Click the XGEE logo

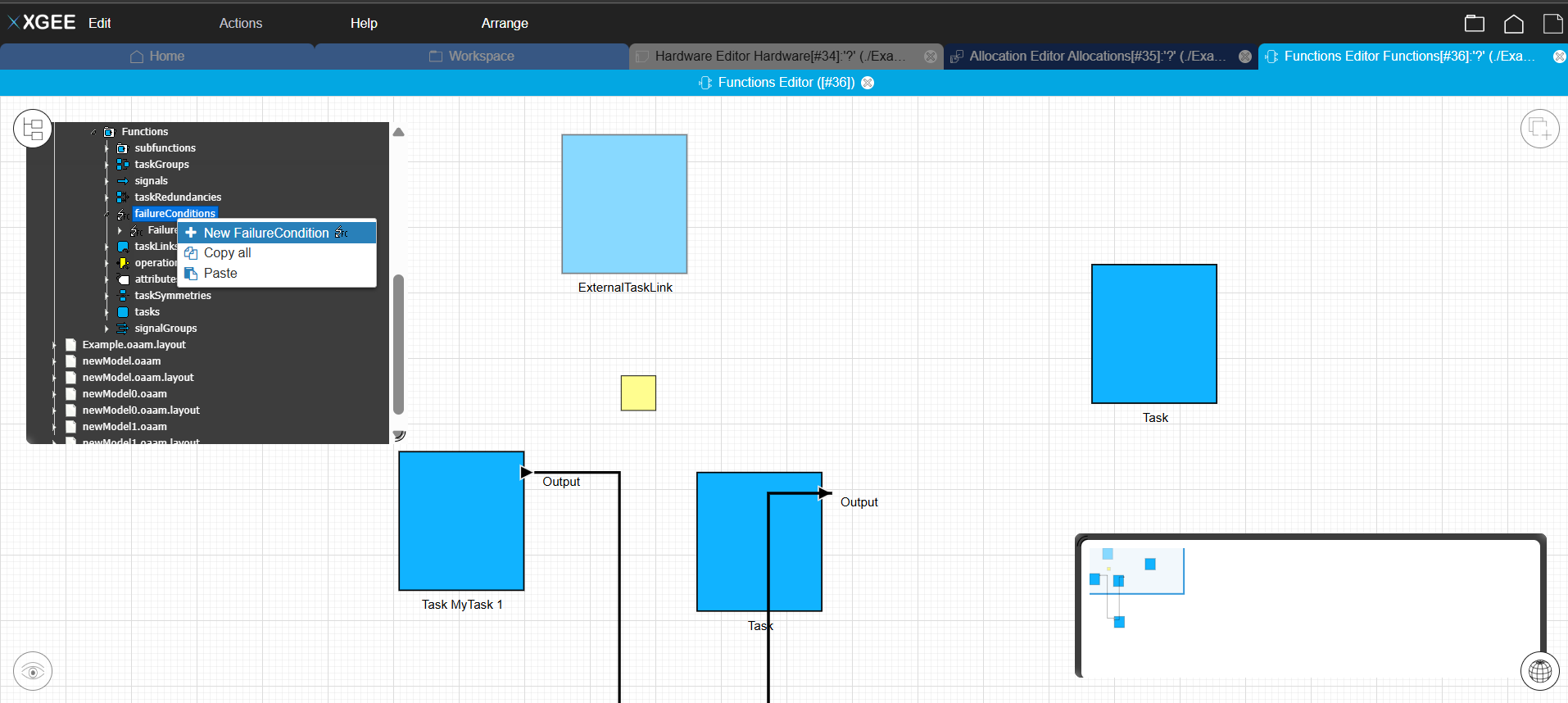[x=42, y=23]
